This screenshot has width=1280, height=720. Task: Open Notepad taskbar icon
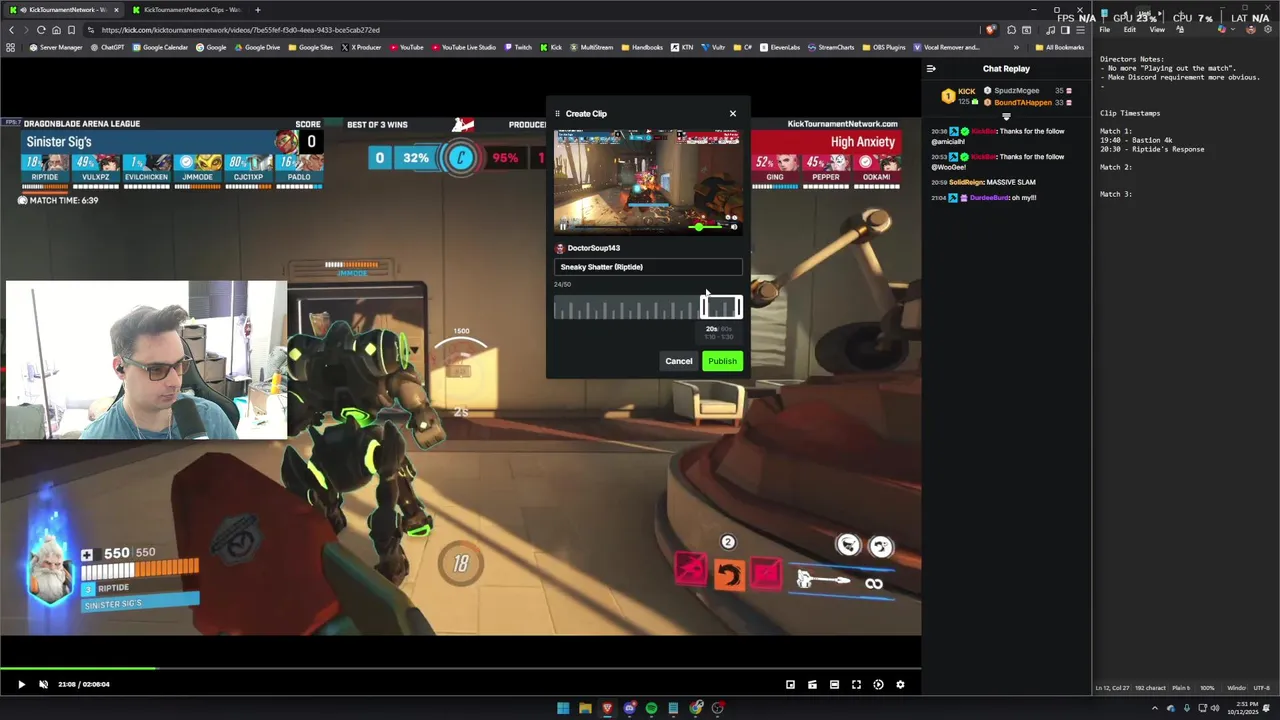673,708
